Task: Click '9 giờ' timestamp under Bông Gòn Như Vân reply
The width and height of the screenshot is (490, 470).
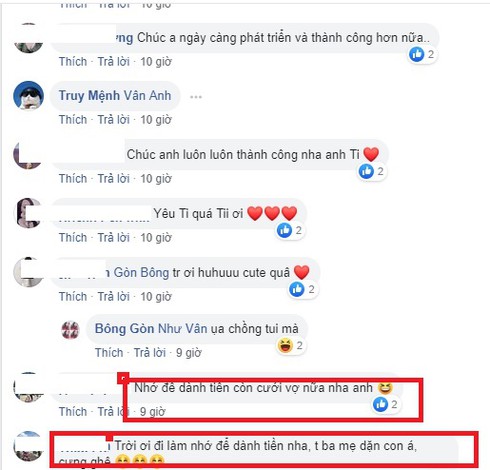Action: point(189,353)
